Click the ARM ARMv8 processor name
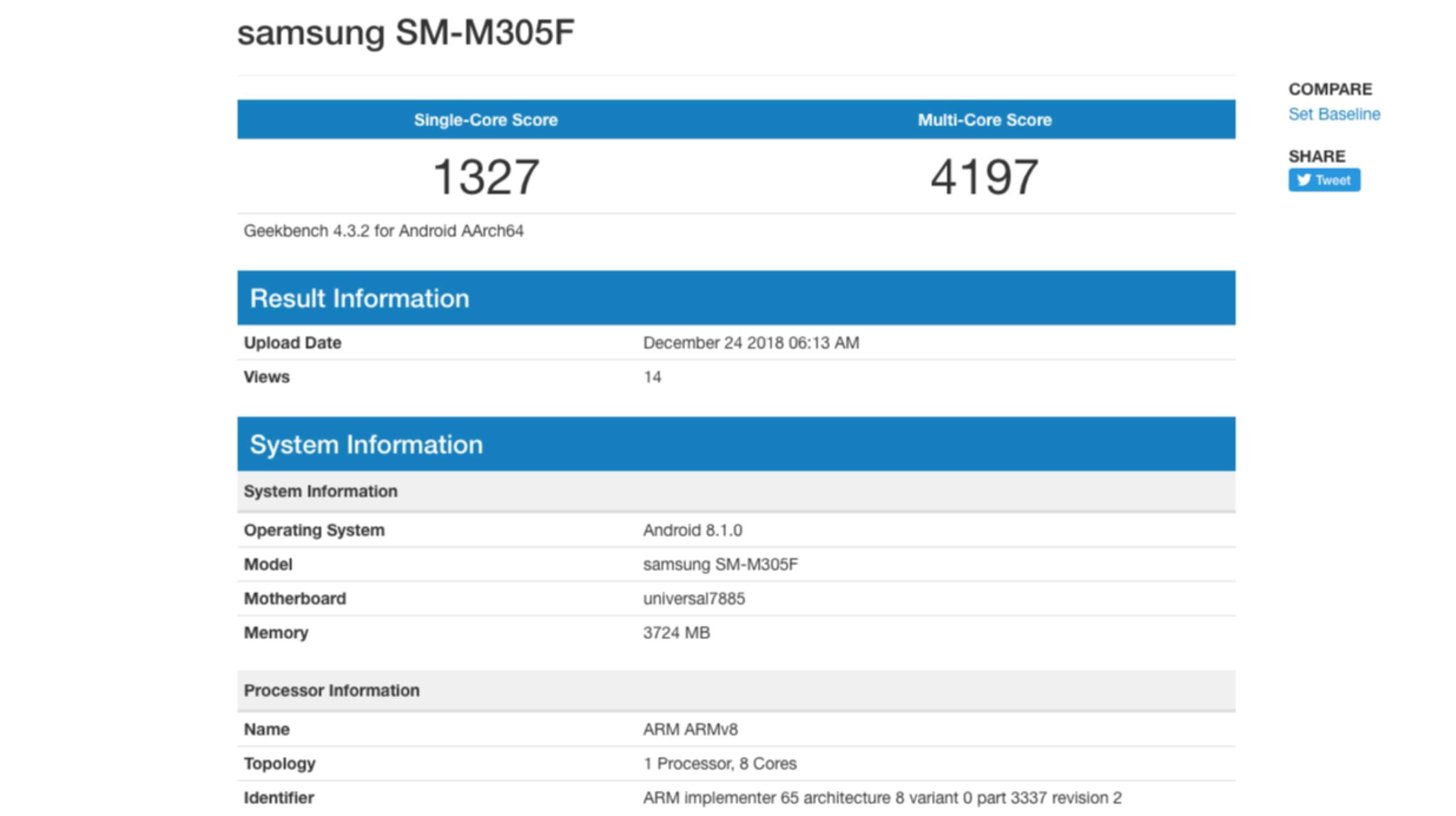Viewport: 1456px width, 816px height. [x=690, y=729]
